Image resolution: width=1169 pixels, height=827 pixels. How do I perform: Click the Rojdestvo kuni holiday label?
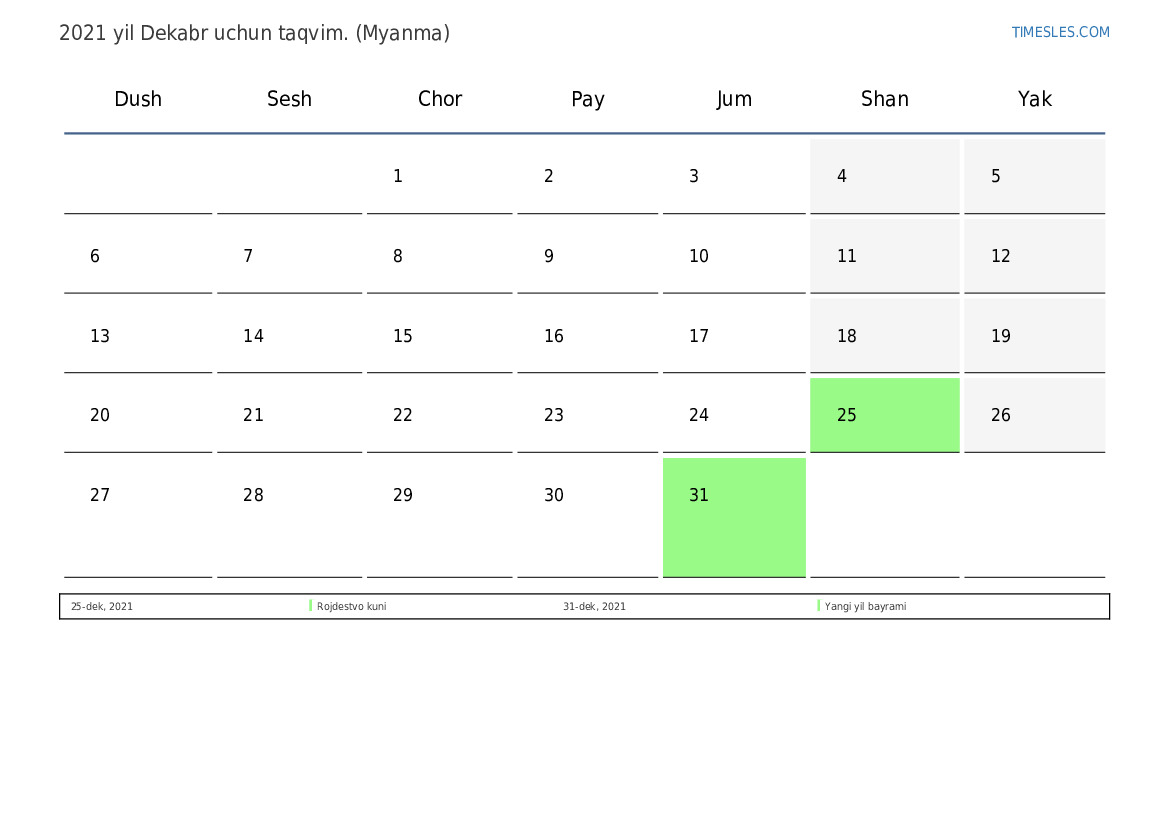pyautogui.click(x=351, y=606)
